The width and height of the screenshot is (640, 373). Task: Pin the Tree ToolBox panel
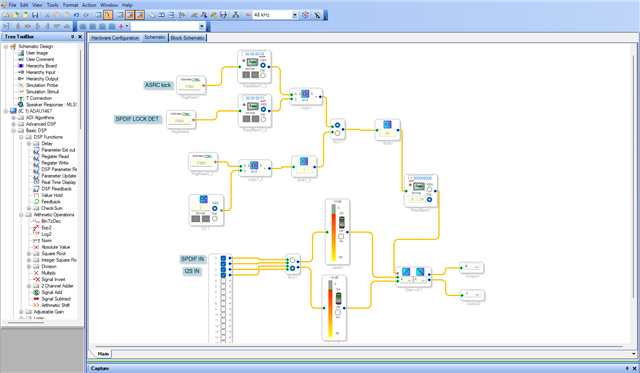click(73, 37)
